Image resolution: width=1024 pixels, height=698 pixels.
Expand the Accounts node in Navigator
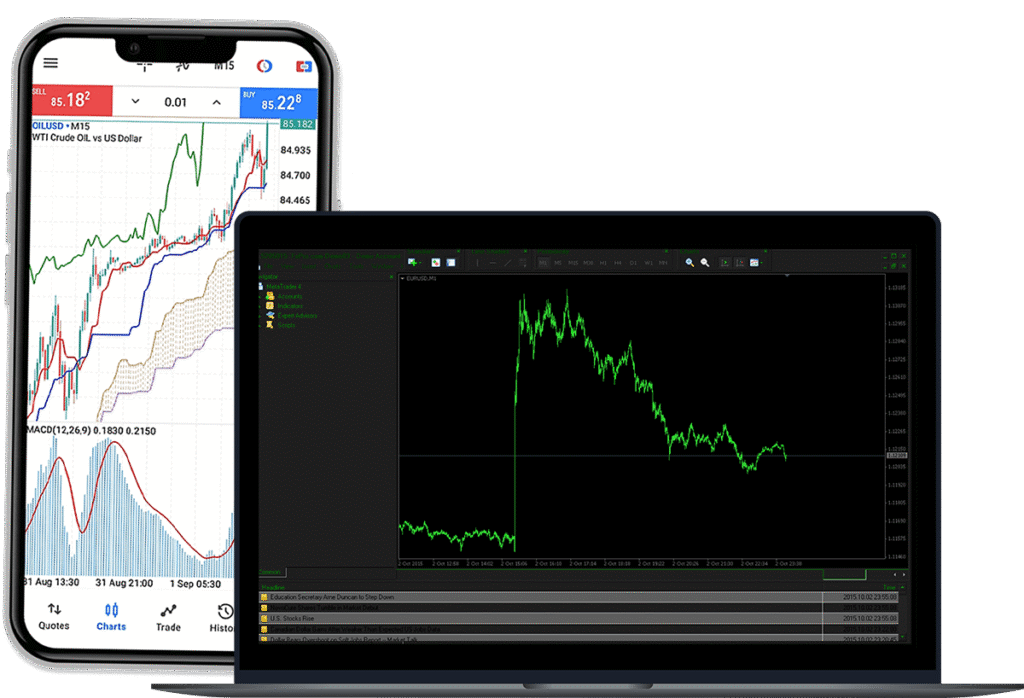coord(261,296)
